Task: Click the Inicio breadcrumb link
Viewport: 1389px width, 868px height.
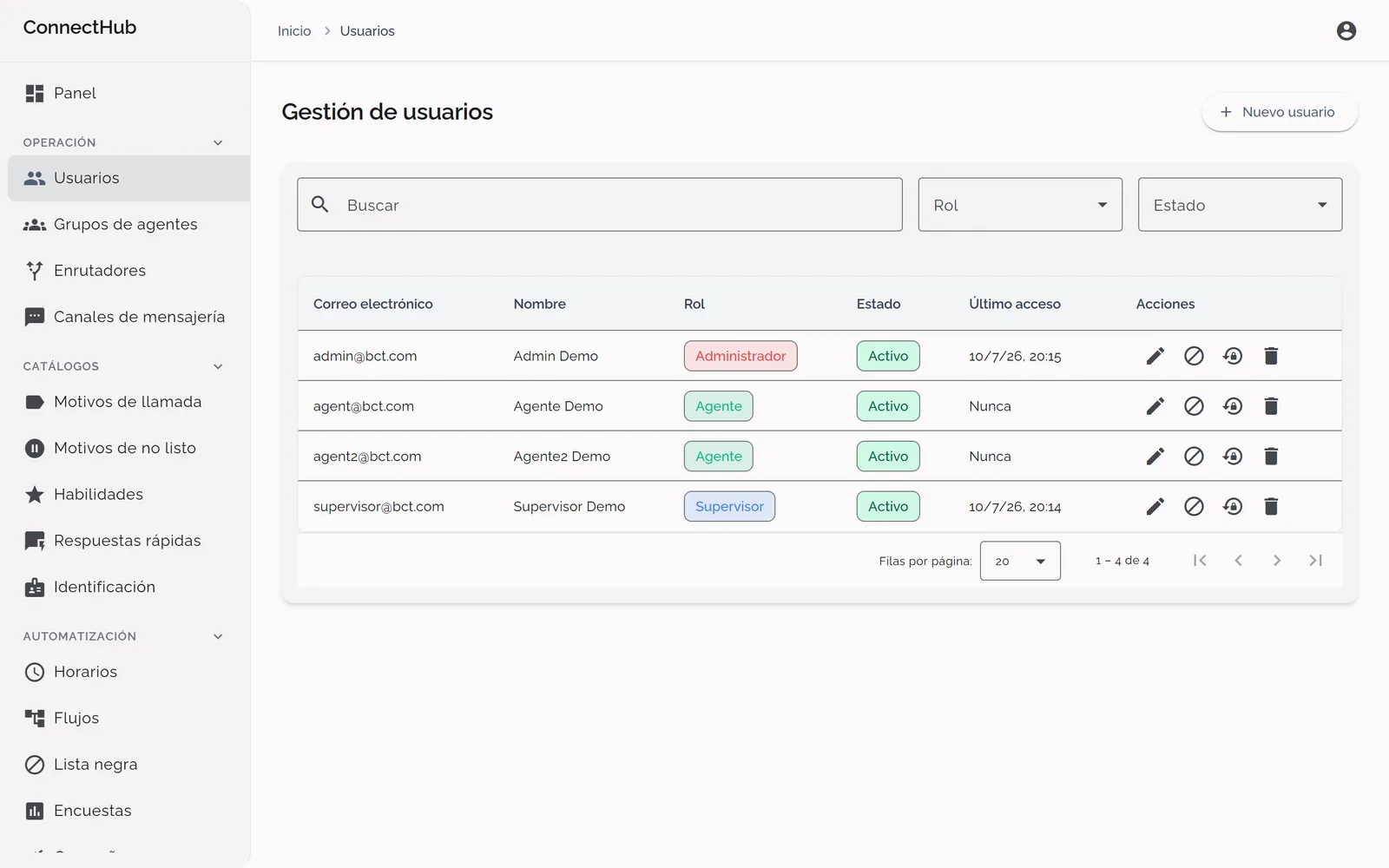Action: (294, 31)
